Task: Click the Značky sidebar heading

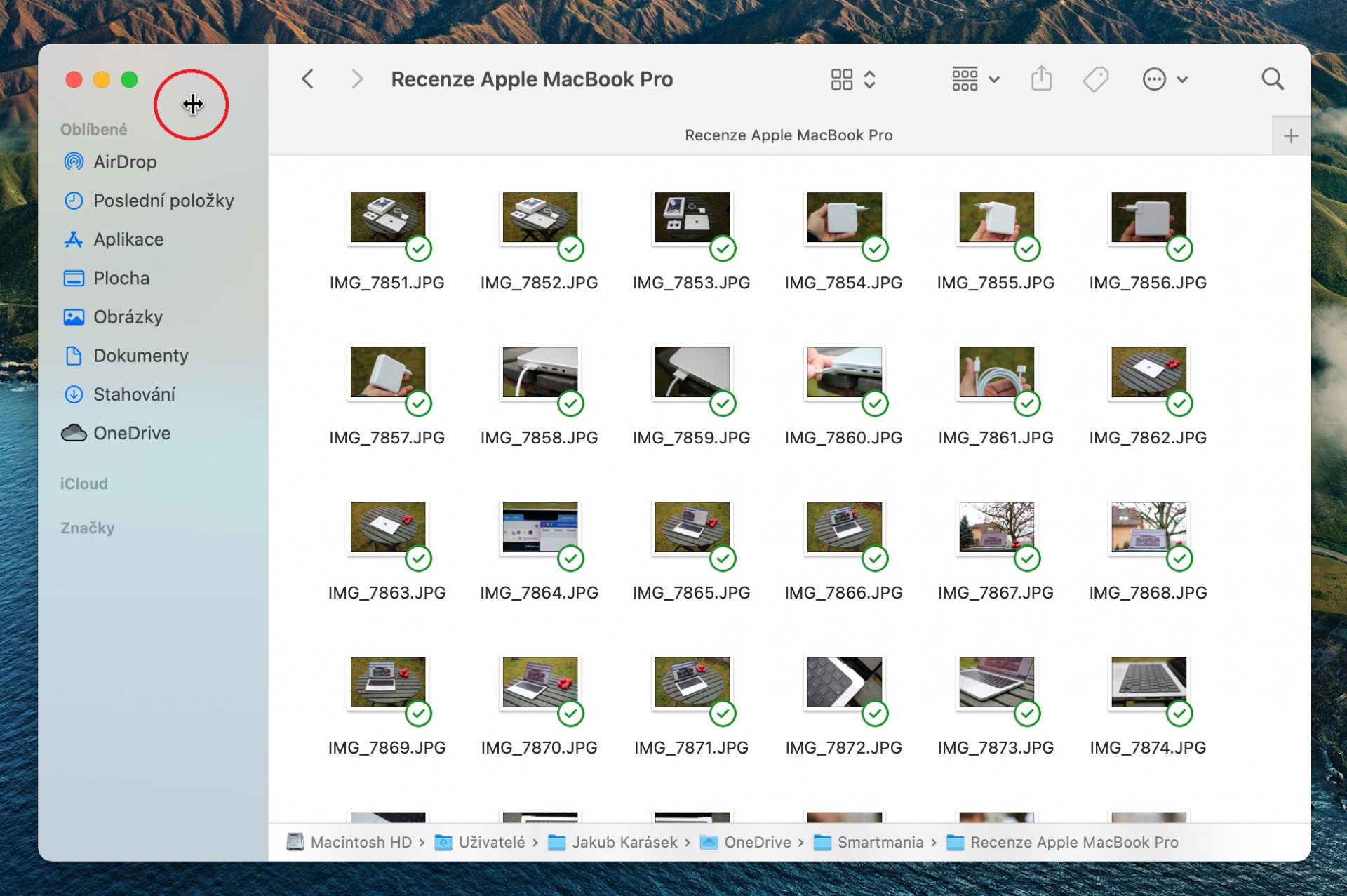Action: click(x=88, y=528)
